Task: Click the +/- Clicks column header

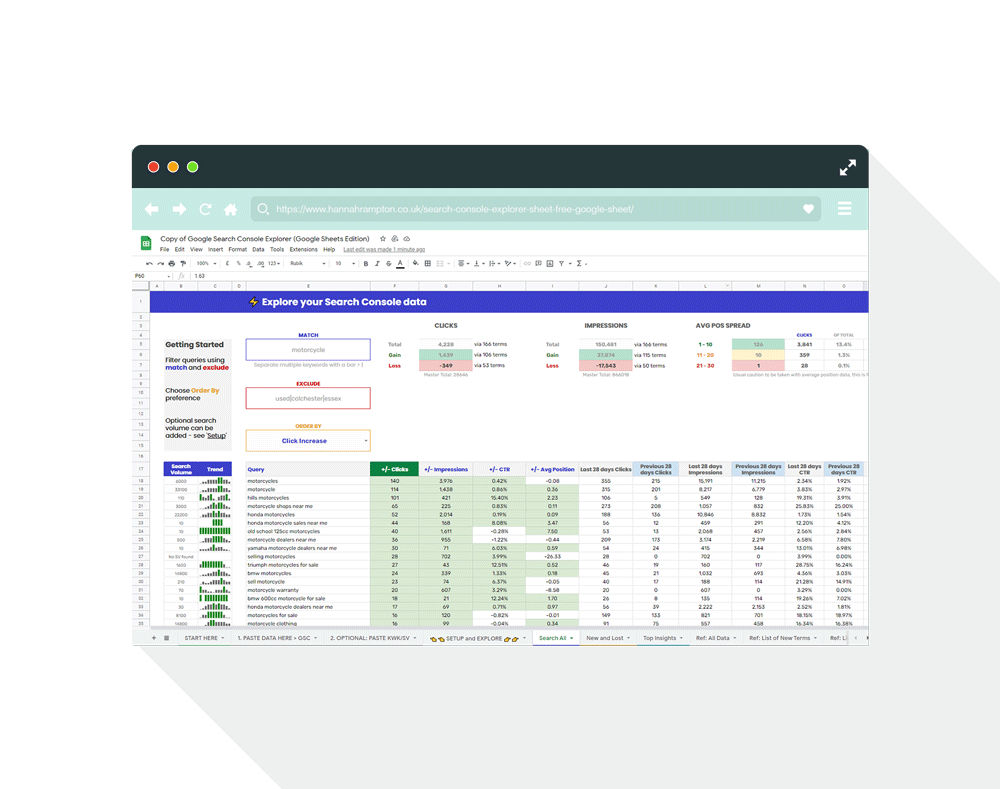Action: pyautogui.click(x=394, y=469)
